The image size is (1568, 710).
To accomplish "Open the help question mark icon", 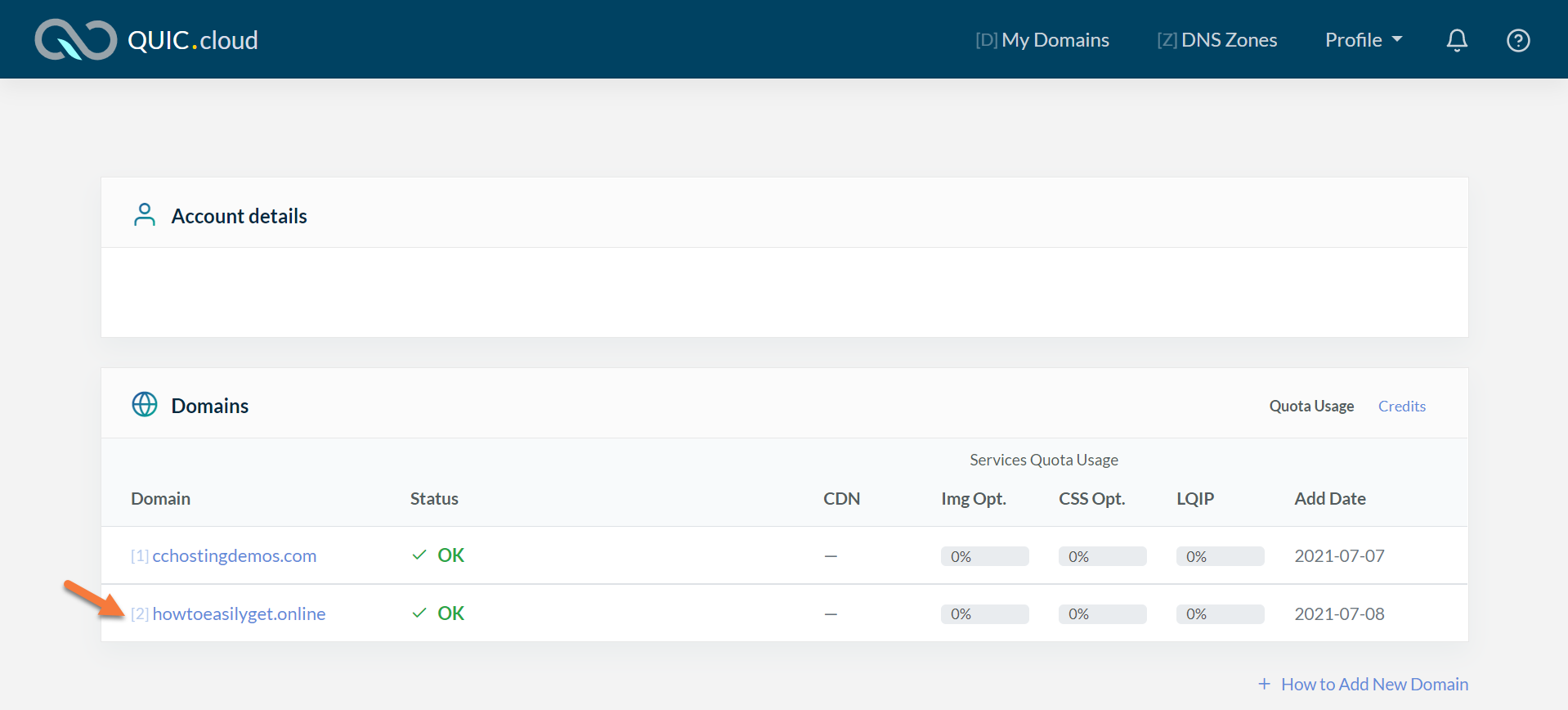I will point(1518,40).
